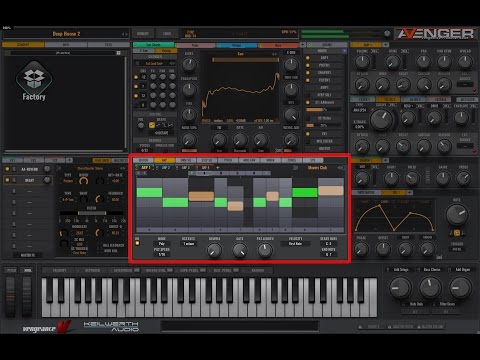The height and width of the screenshot is (360, 480).
Task: Open the arp Velocity dropdown
Action: (x=295, y=244)
